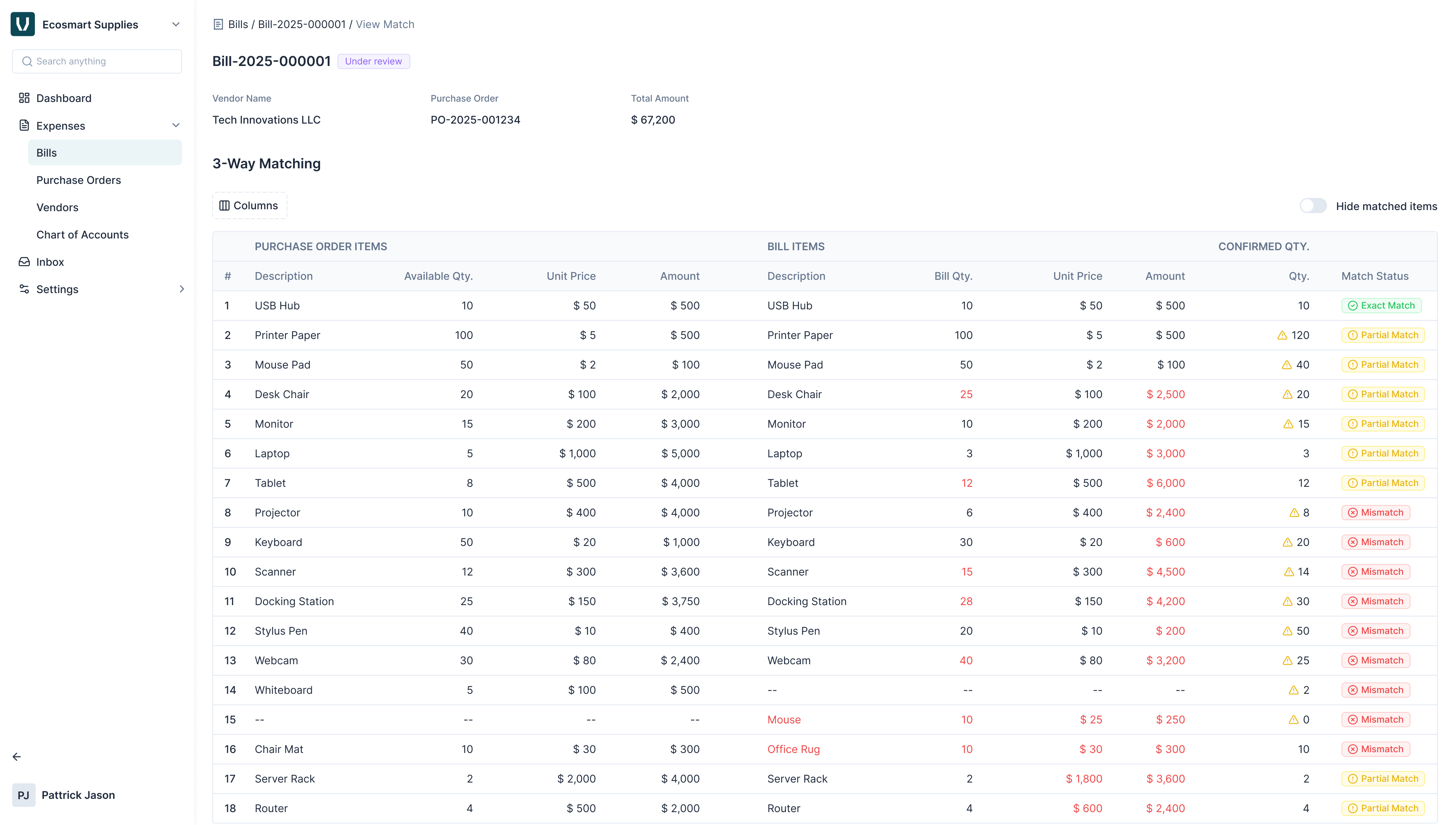Open Purchase Orders in the sidebar

coord(79,180)
